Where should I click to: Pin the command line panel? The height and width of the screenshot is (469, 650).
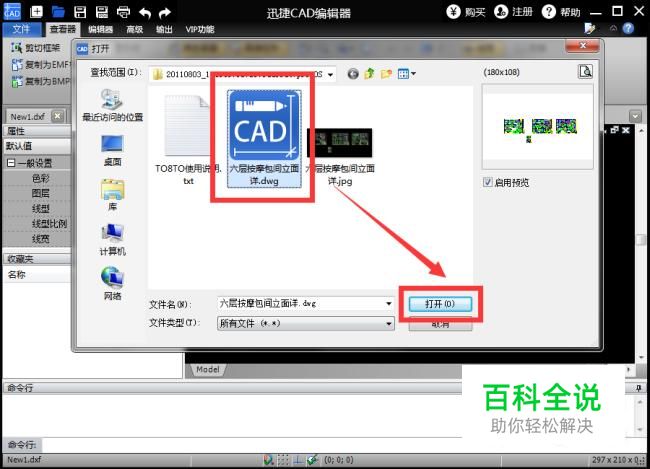[638, 388]
